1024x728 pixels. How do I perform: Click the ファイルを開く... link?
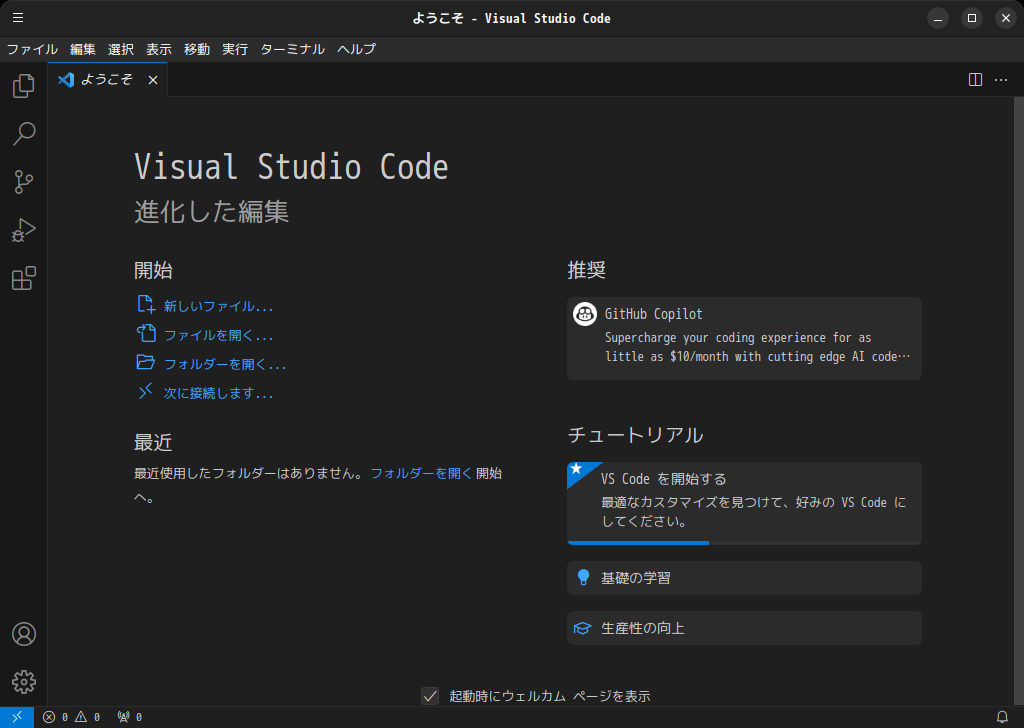(x=218, y=335)
